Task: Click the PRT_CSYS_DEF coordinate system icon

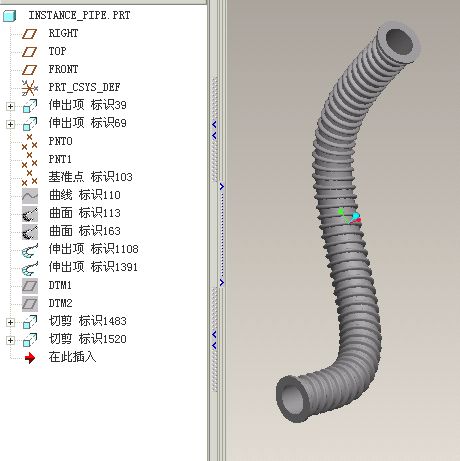Action: point(30,88)
